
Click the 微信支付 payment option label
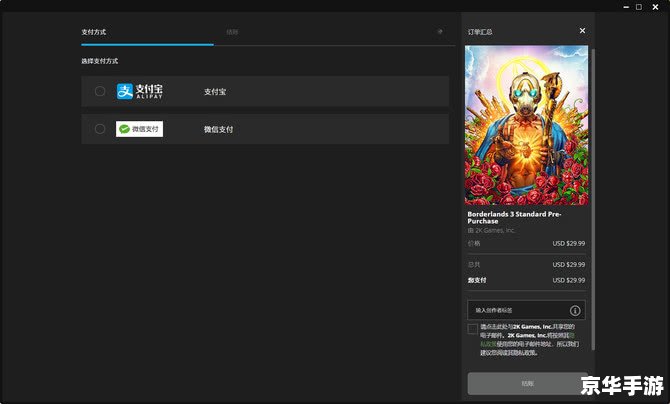pos(218,129)
